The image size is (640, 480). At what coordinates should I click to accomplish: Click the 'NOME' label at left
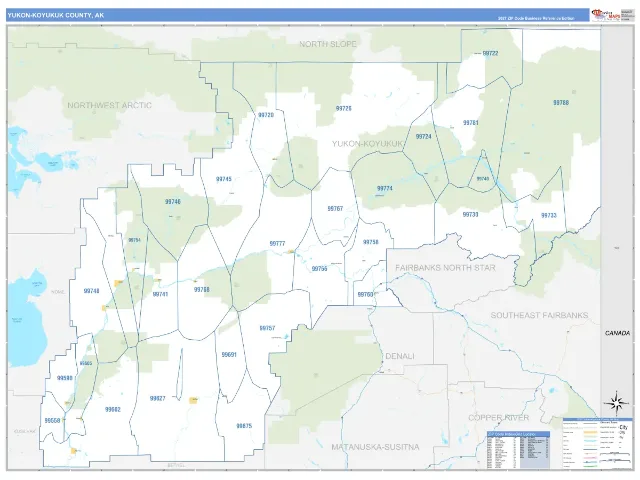58,292
